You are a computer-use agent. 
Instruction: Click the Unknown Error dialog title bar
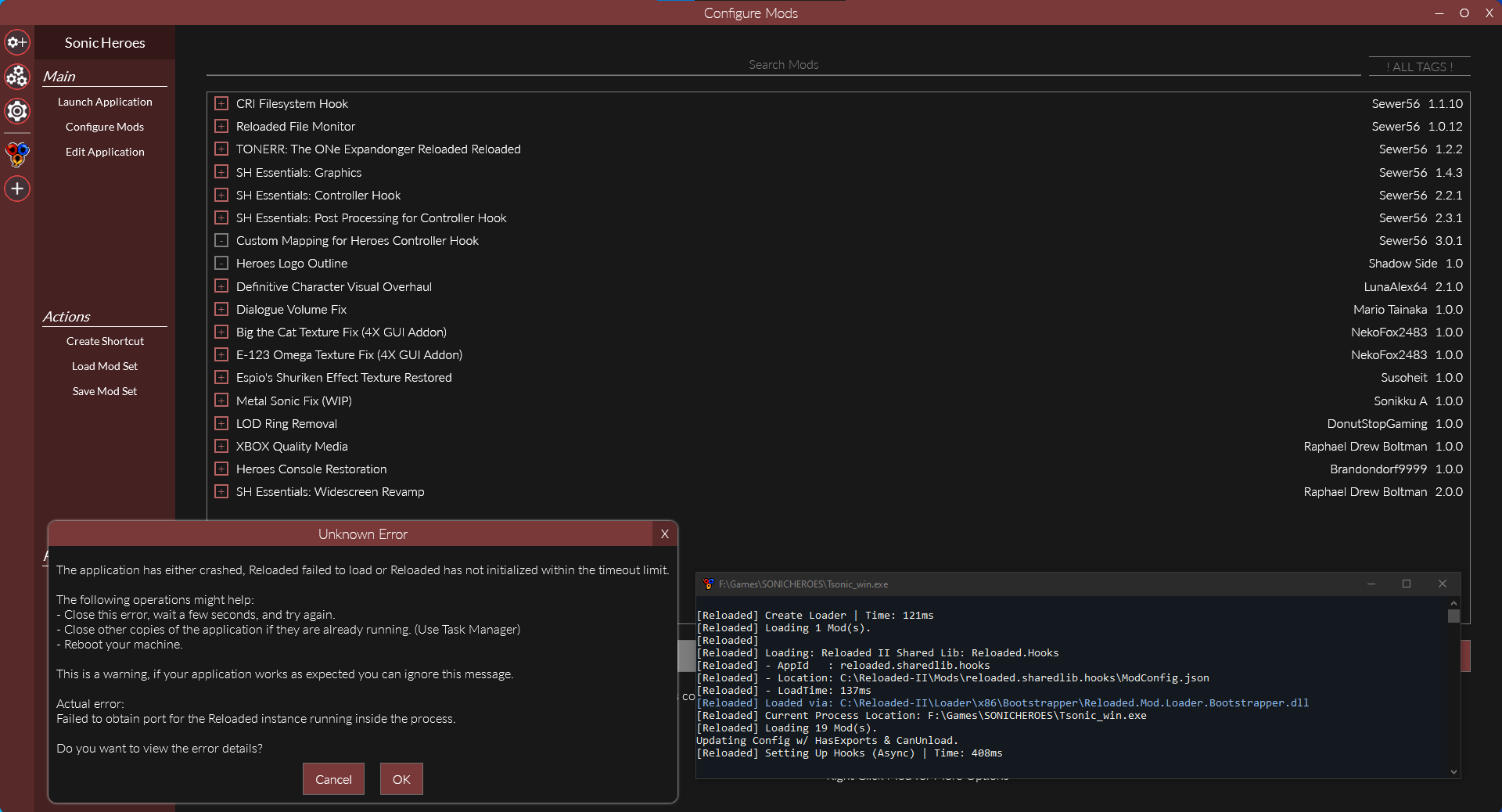click(350, 534)
